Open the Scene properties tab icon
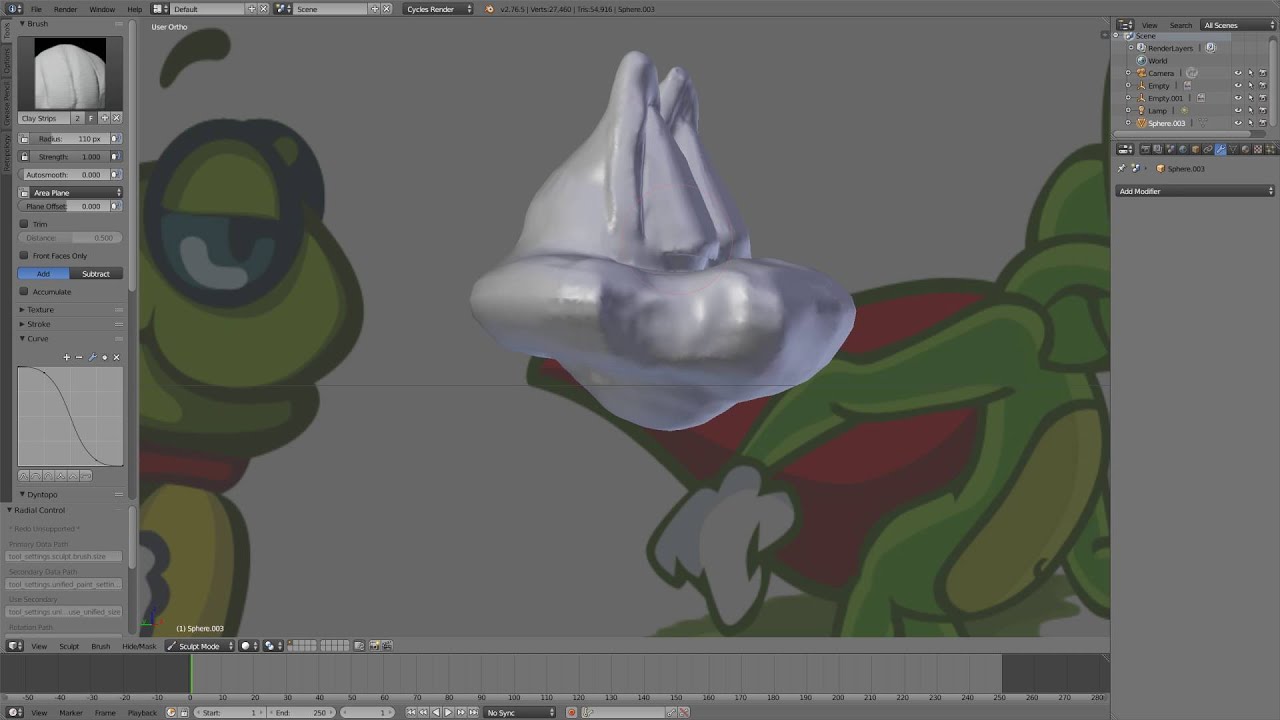 tap(1169, 149)
